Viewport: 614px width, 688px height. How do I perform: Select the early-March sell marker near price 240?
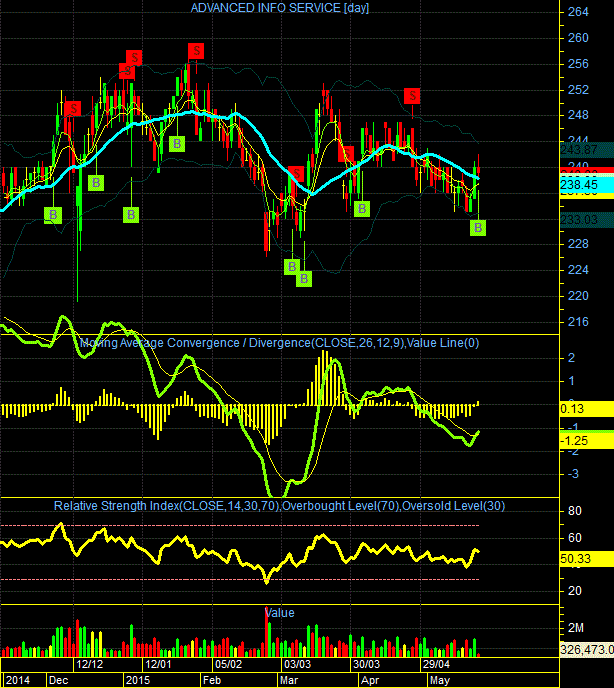pos(297,174)
